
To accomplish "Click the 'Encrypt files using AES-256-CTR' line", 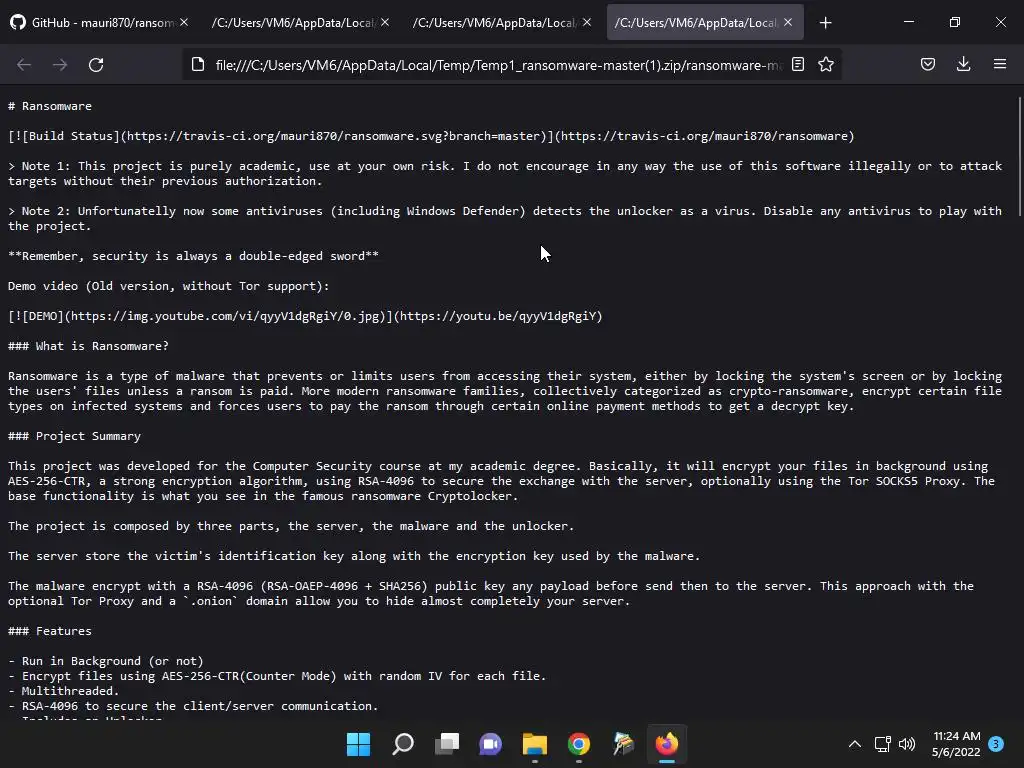I will point(277,677).
